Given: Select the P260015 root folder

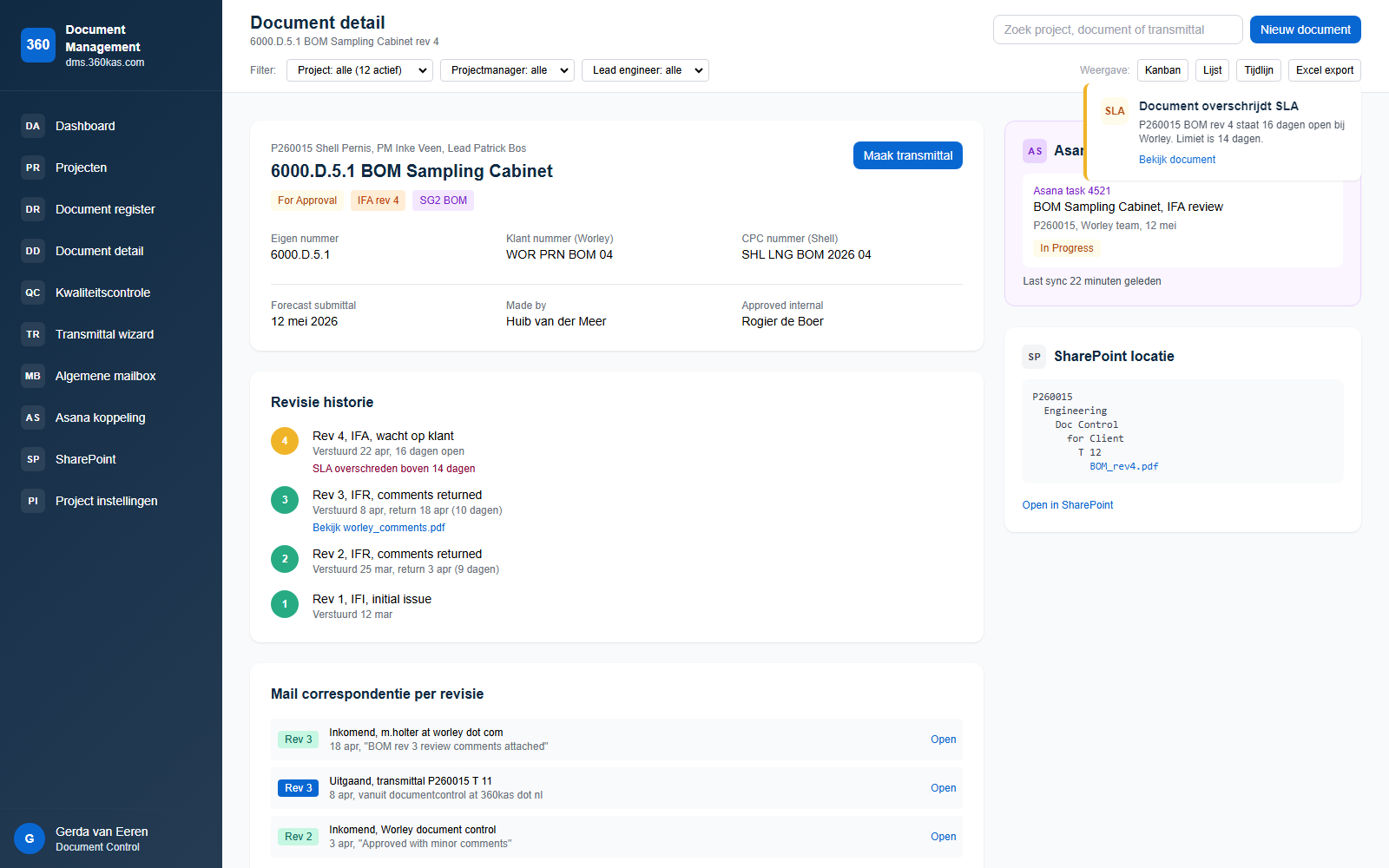Looking at the screenshot, I should click(1052, 397).
